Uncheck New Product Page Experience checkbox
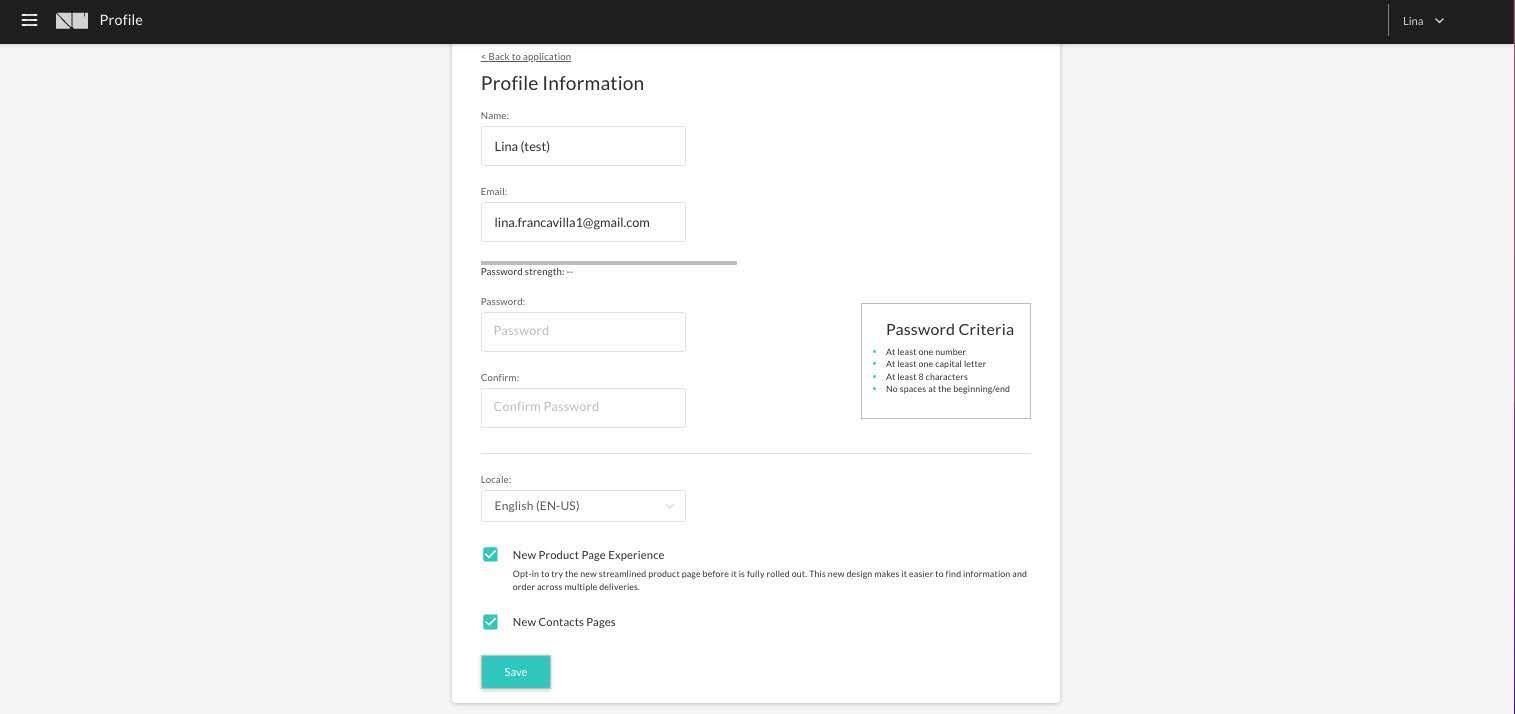The image size is (1515, 714). click(490, 555)
